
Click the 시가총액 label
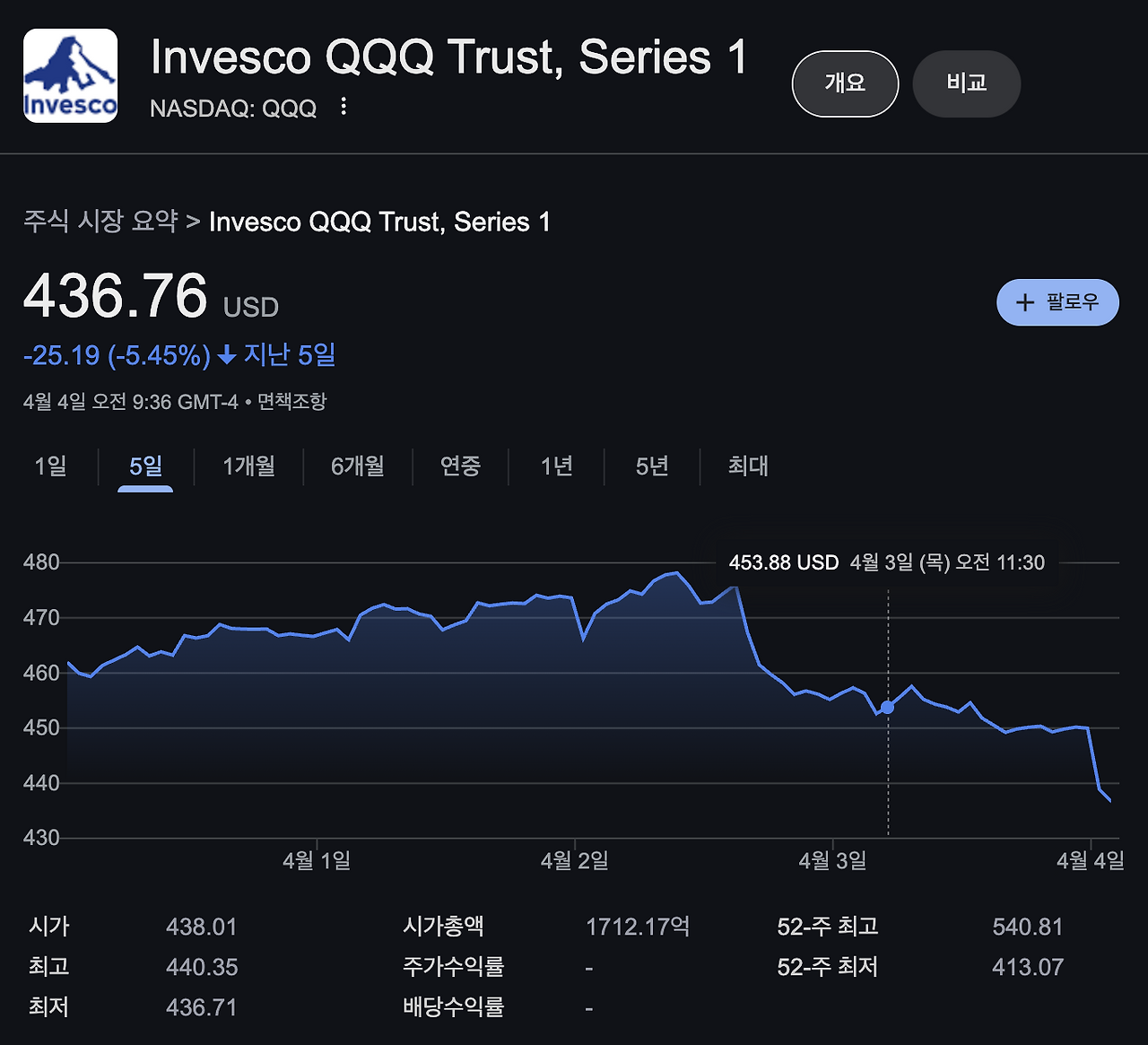click(x=444, y=927)
